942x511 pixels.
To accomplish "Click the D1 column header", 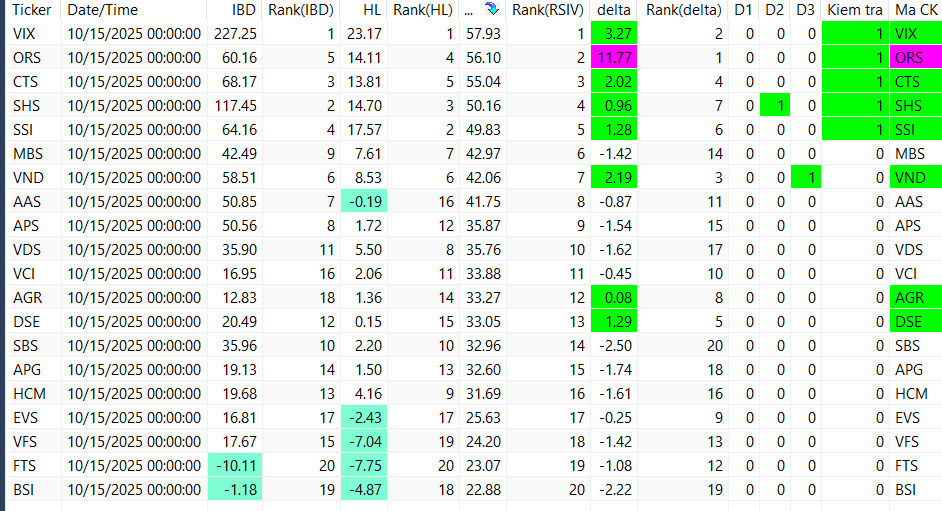I will tap(743, 10).
